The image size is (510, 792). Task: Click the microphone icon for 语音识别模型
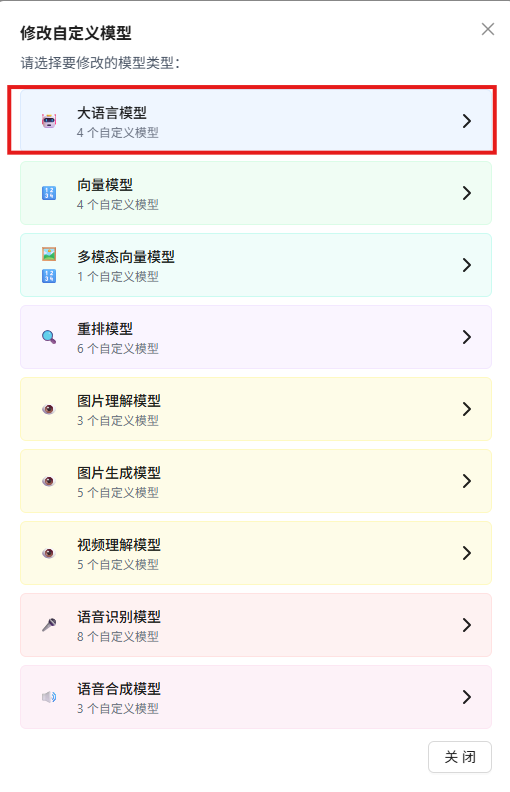(49, 625)
